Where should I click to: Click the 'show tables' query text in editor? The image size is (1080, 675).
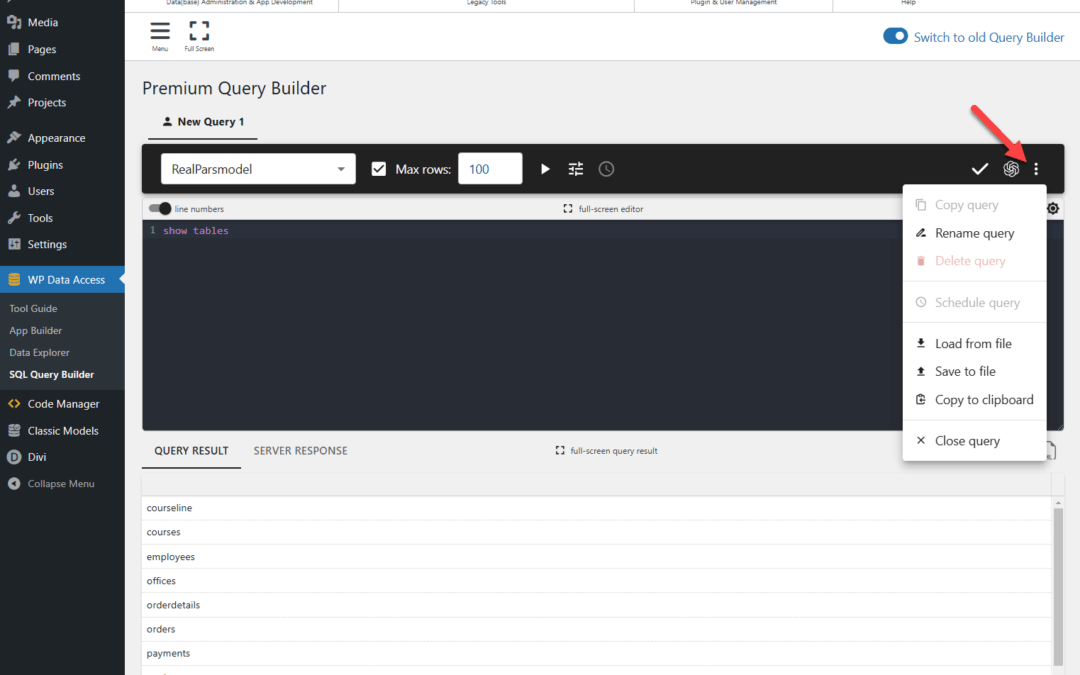pyautogui.click(x=196, y=231)
